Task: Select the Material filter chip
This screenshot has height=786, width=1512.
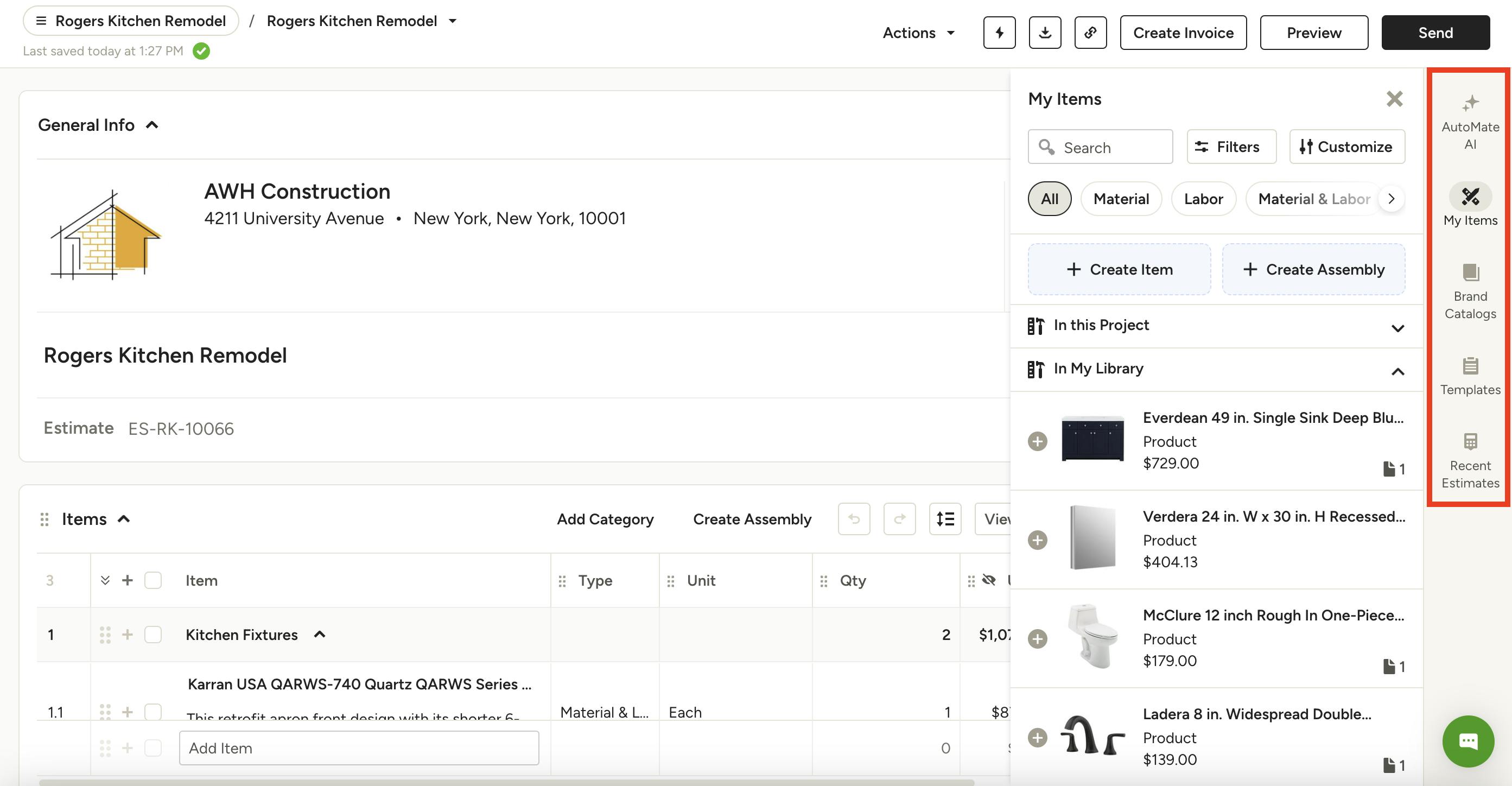Action: [1121, 199]
